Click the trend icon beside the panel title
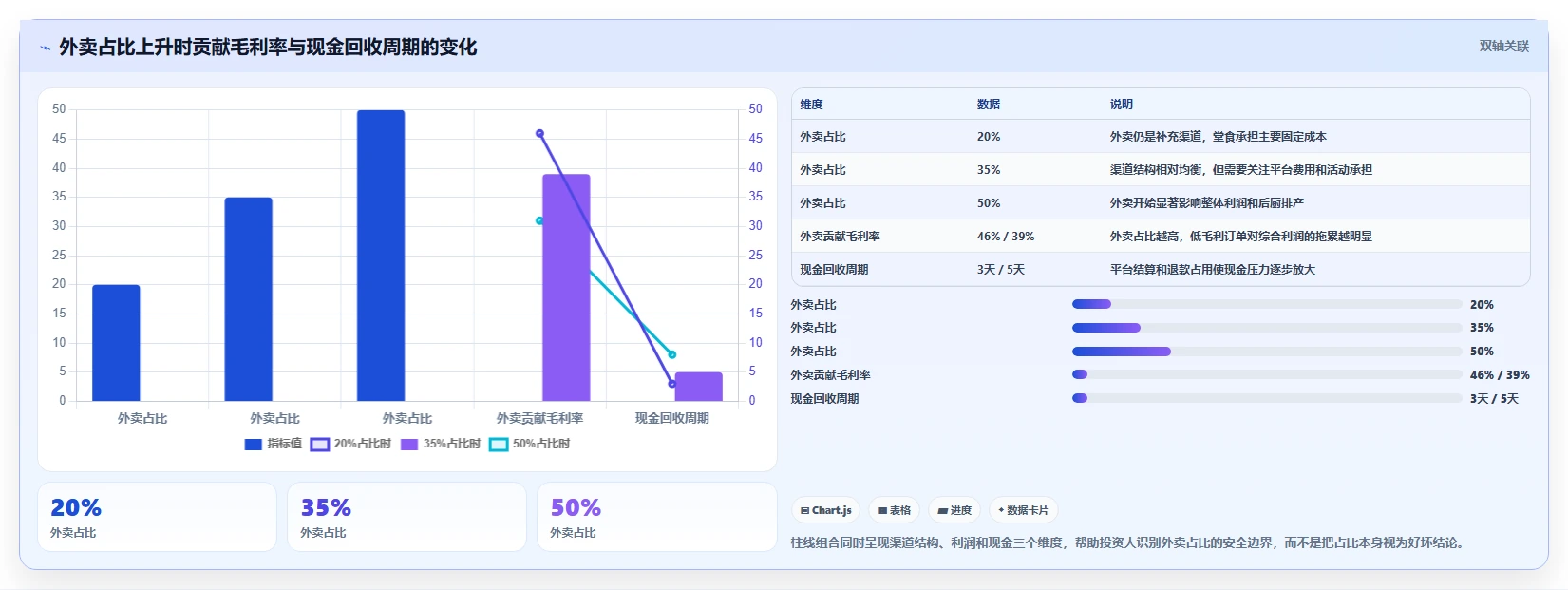Viewport: 1568px width, 590px height. pyautogui.click(x=45, y=48)
